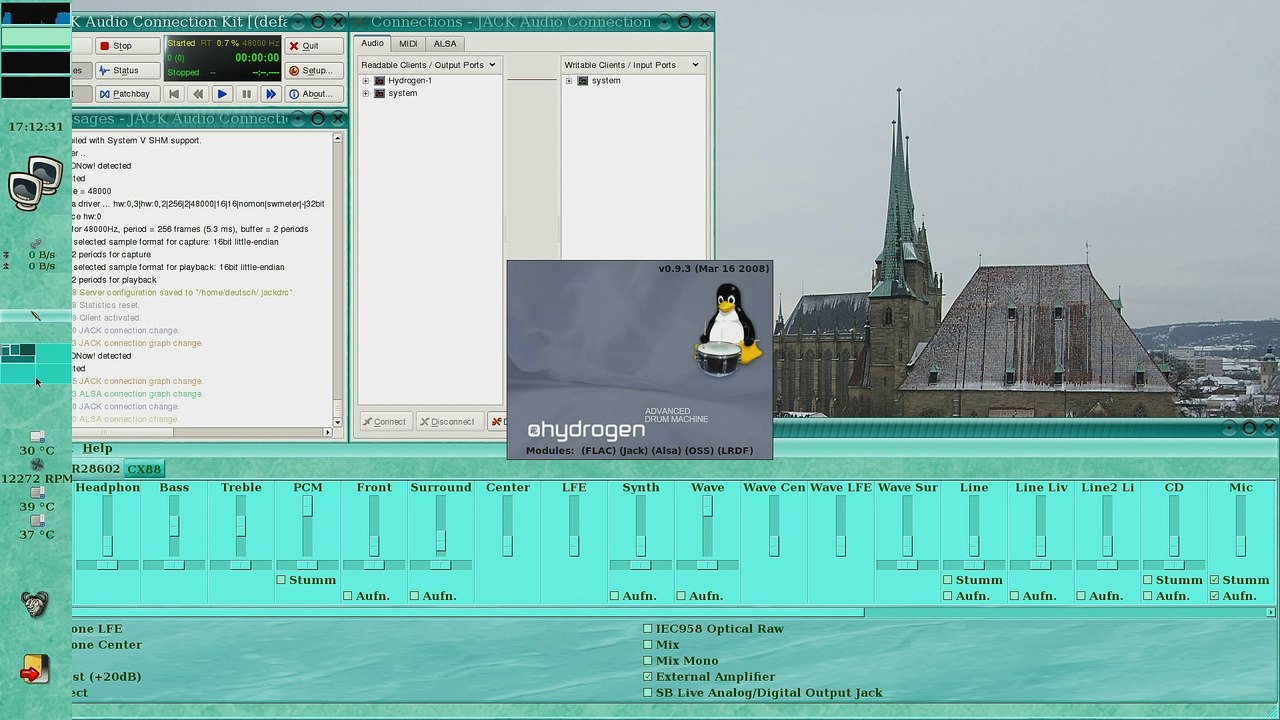Click the logout exit icon in sidebar
This screenshot has width=1280, height=720.
(35, 670)
